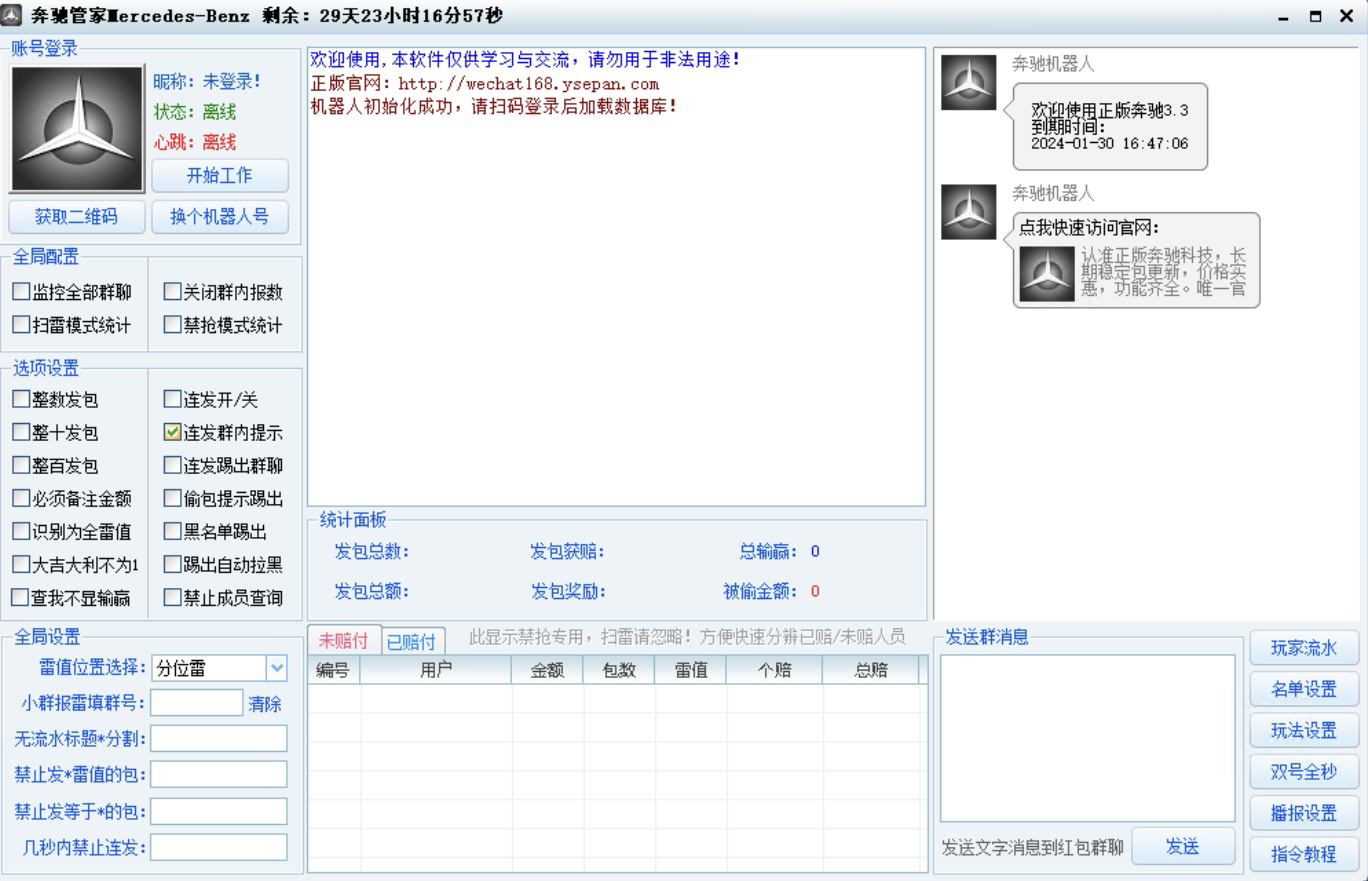Focus the 小群报雷填群号 input field
The image size is (1368, 881).
tap(197, 703)
